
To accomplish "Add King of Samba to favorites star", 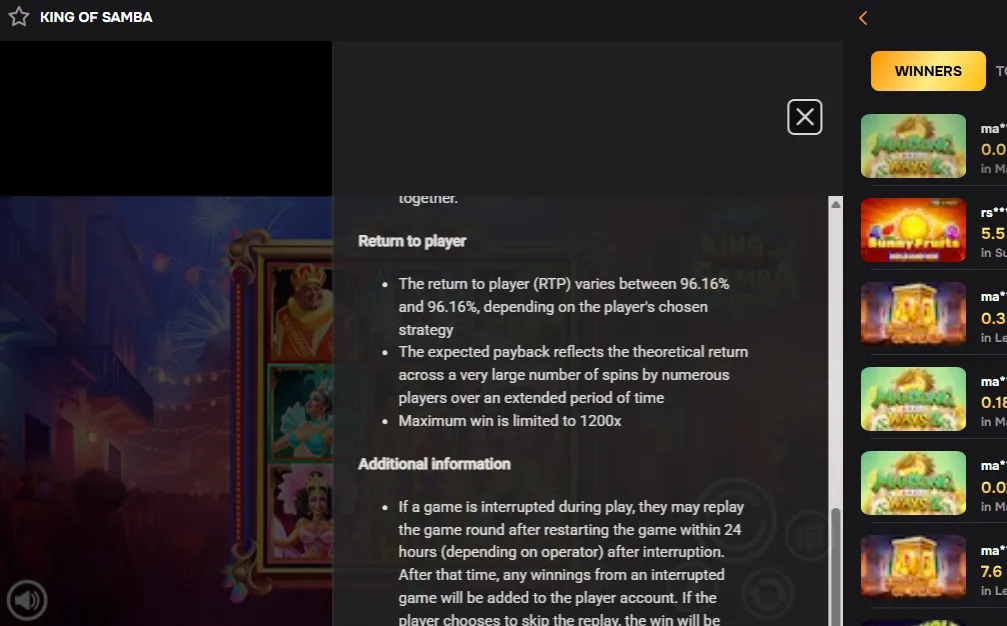I will pos(19,17).
